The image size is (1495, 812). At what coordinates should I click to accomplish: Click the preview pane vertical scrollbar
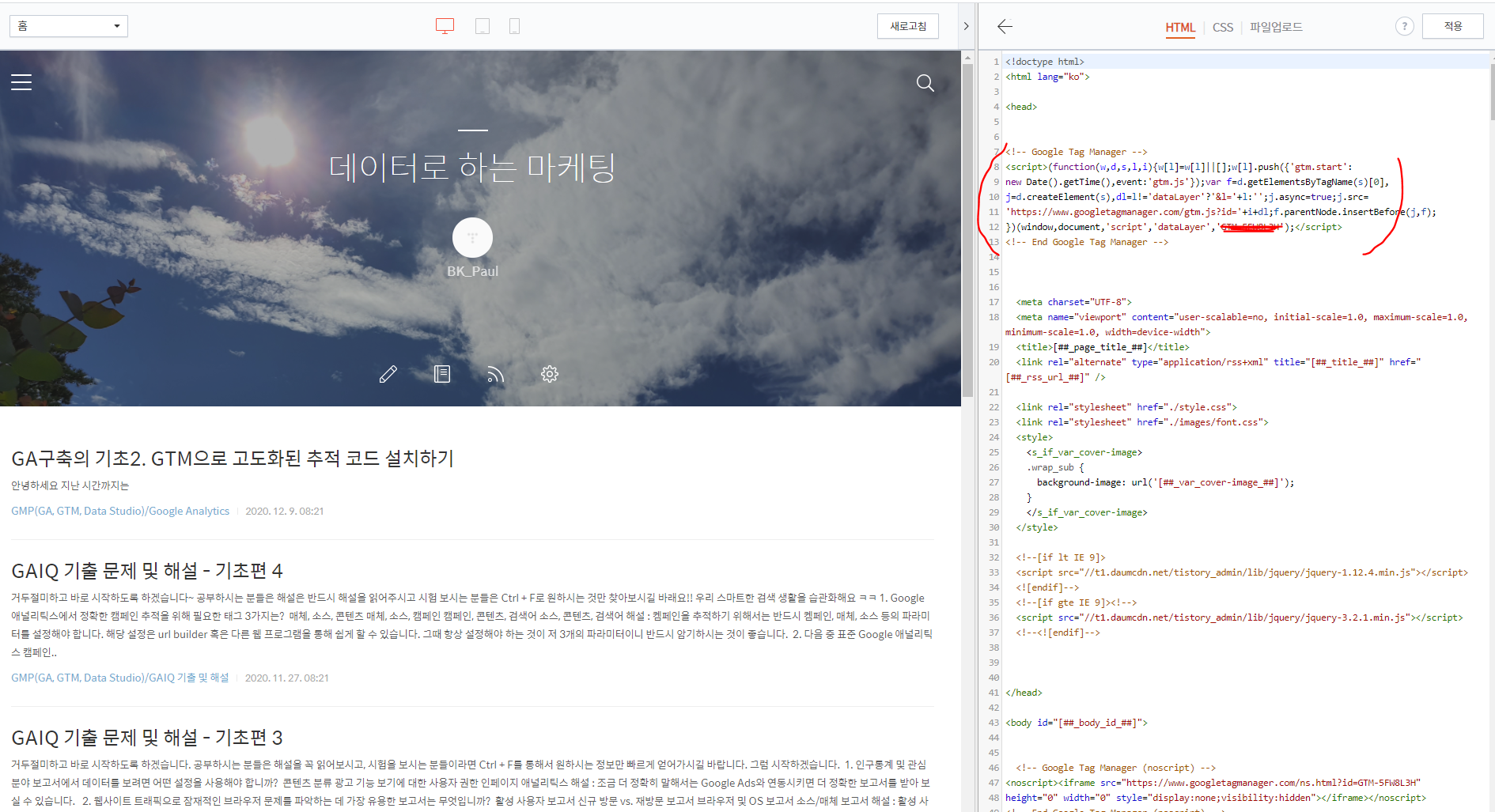click(967, 229)
